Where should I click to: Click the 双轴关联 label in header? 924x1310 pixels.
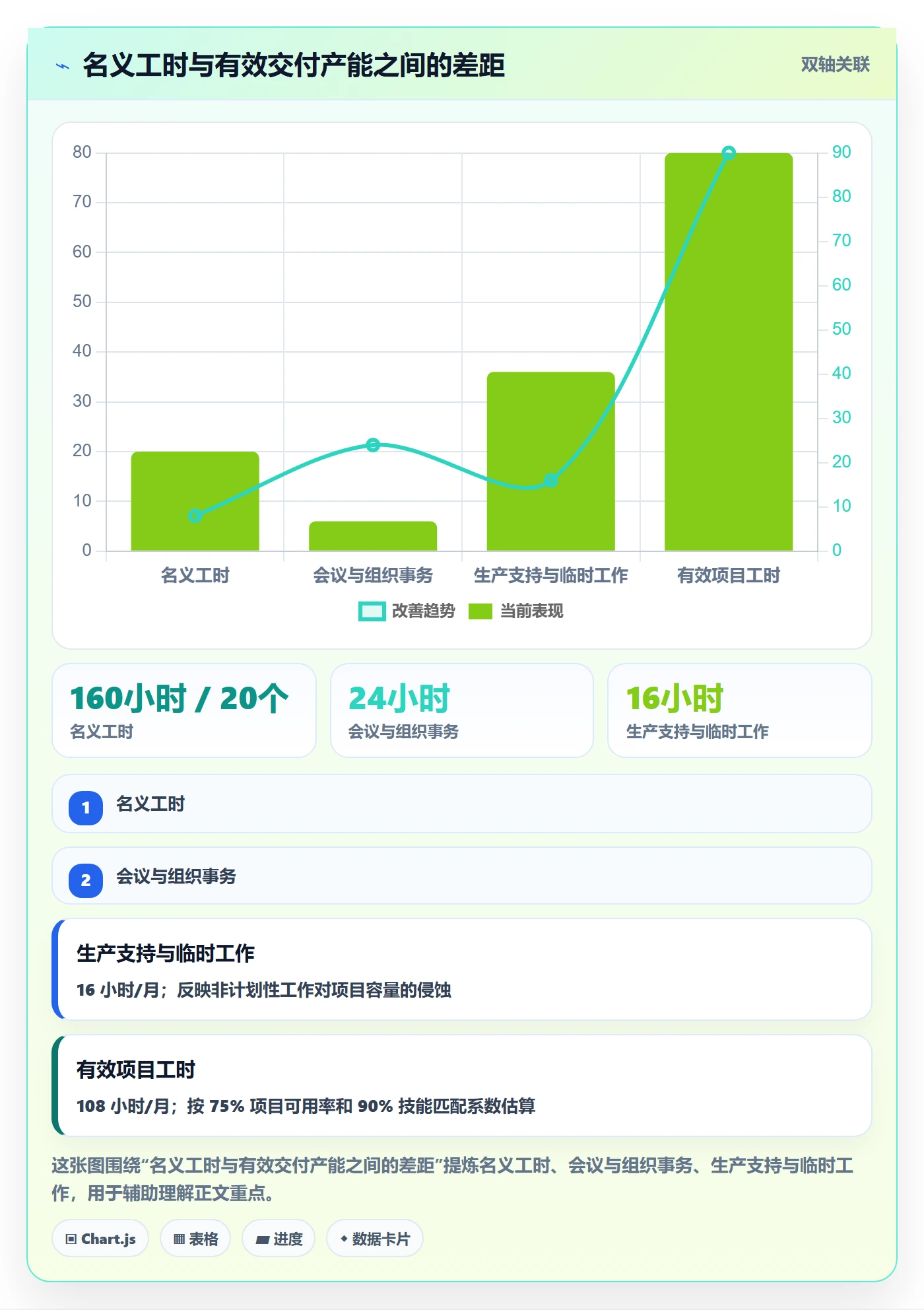click(835, 65)
